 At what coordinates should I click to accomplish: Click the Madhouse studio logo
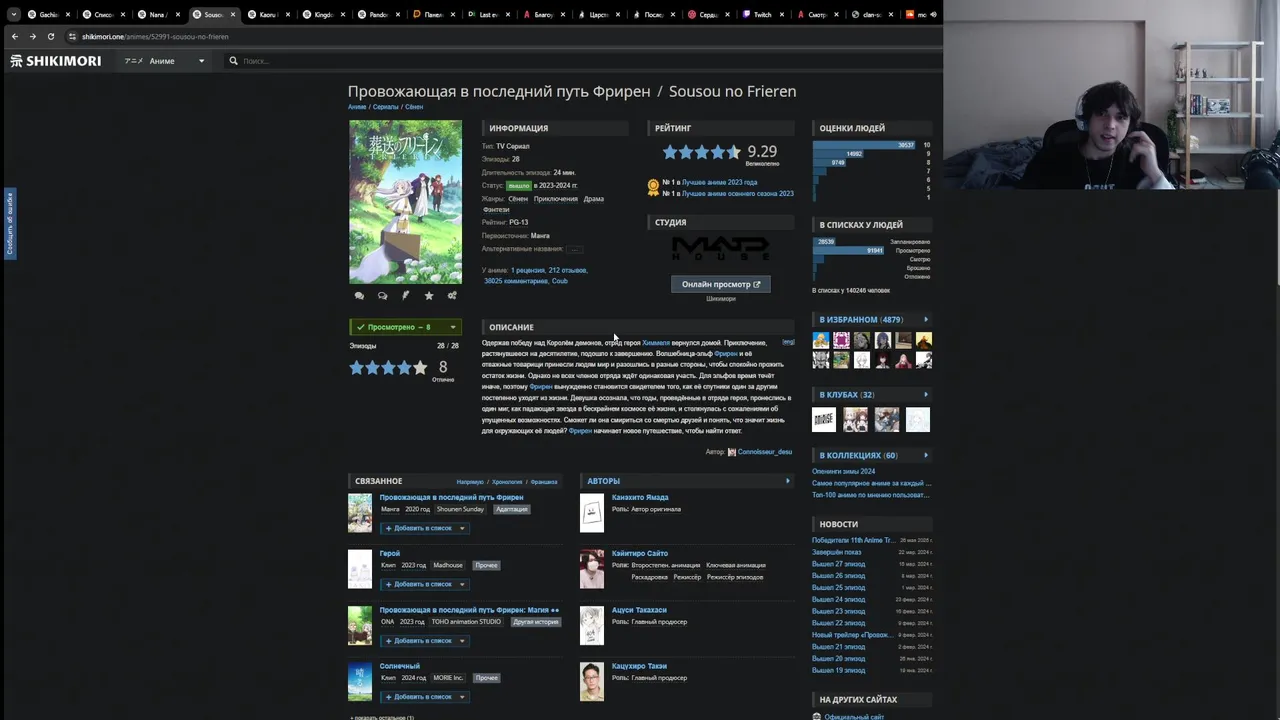720,249
